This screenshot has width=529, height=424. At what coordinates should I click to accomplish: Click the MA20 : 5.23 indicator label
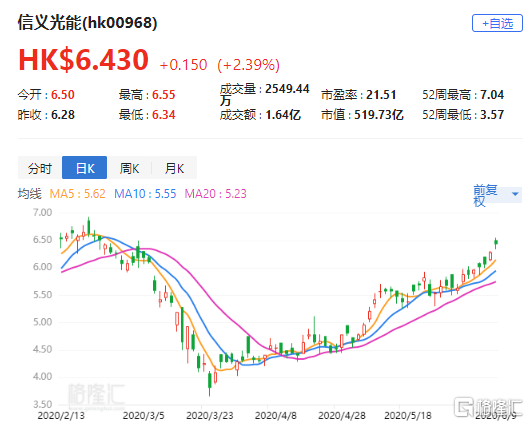point(216,194)
